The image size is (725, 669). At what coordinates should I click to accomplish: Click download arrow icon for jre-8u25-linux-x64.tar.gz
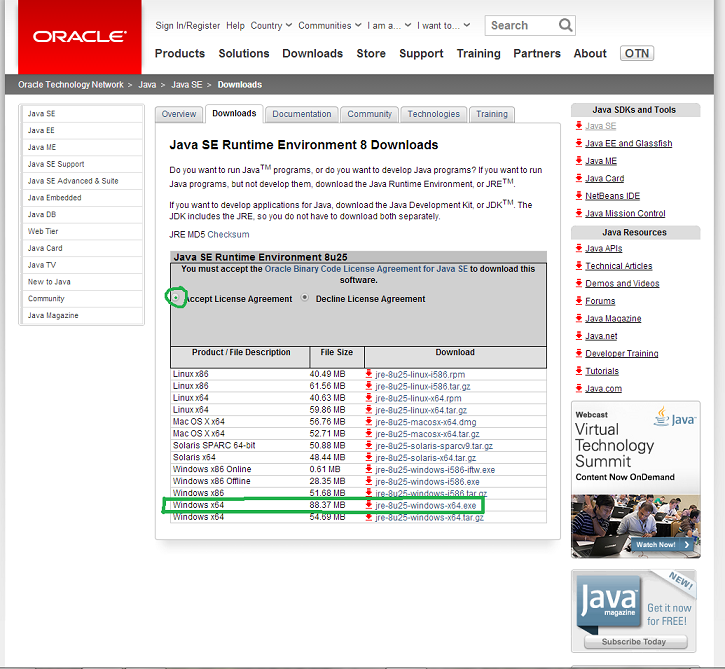[369, 409]
